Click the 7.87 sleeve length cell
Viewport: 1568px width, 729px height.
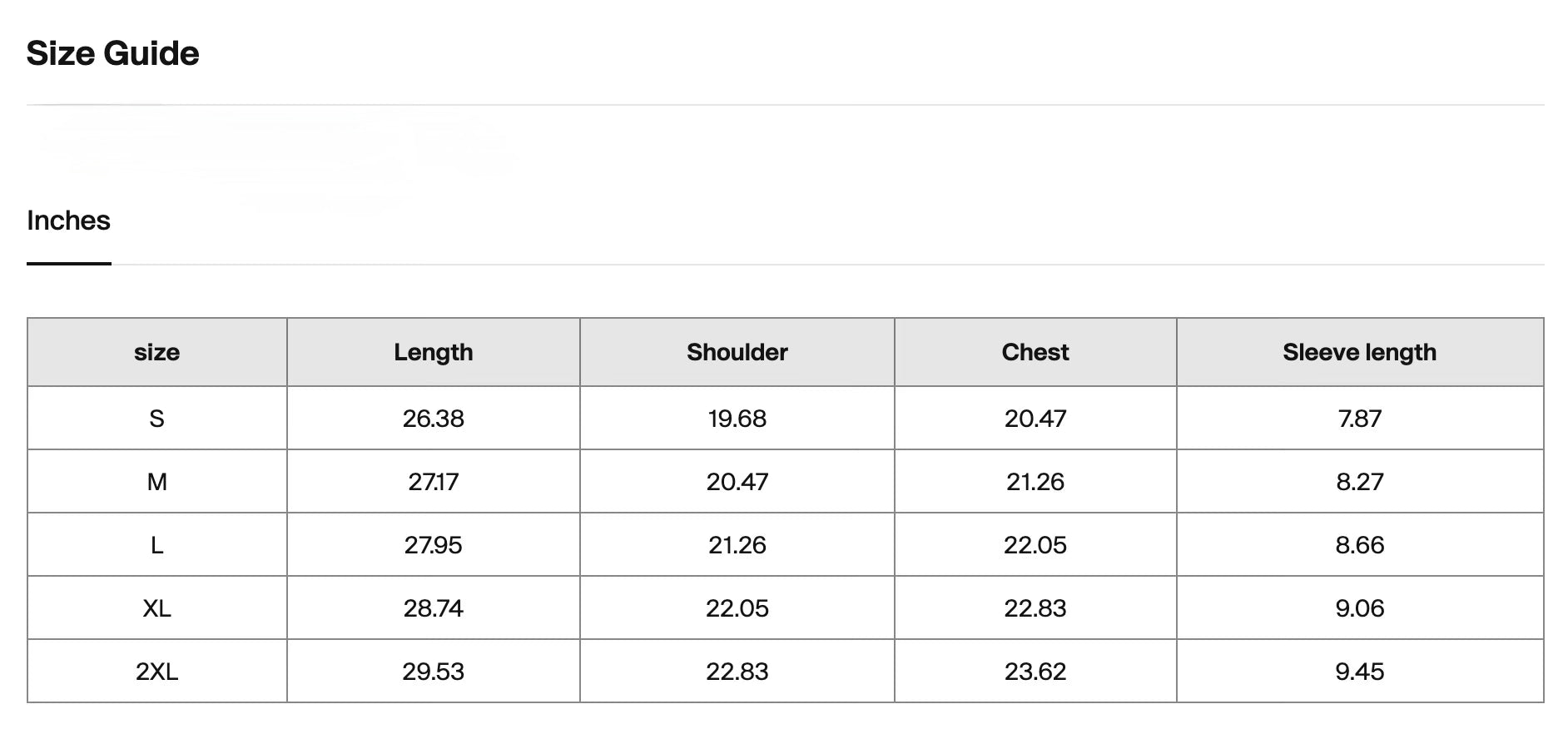click(x=1360, y=418)
